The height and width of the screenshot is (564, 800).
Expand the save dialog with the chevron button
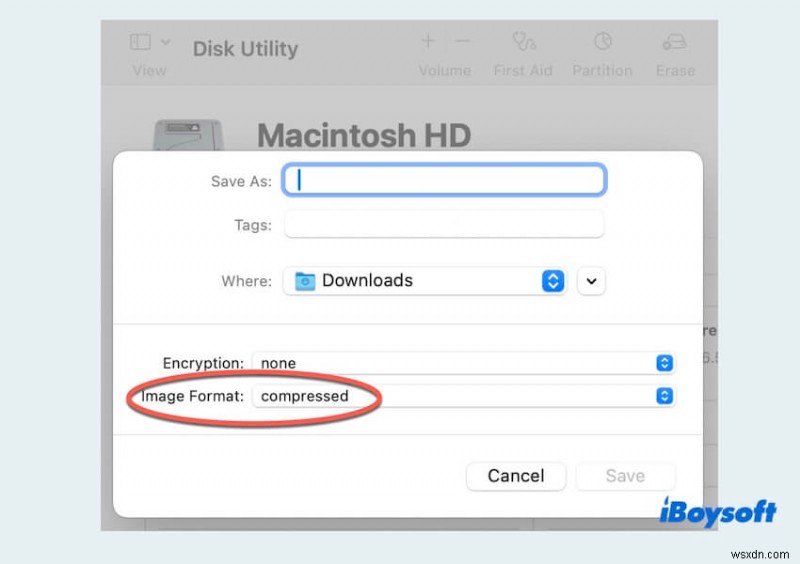point(591,281)
